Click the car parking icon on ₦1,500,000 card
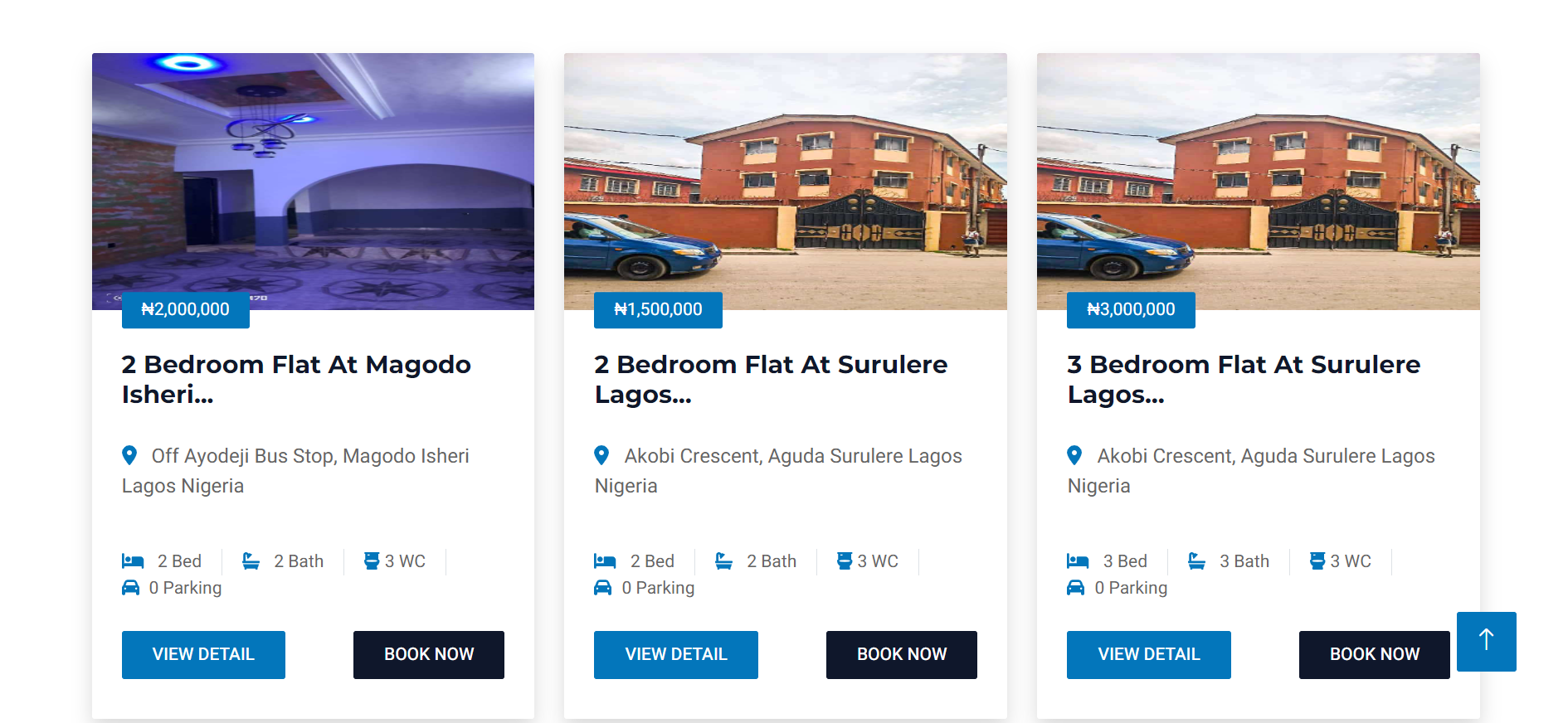This screenshot has height=723, width=1568. 603,588
